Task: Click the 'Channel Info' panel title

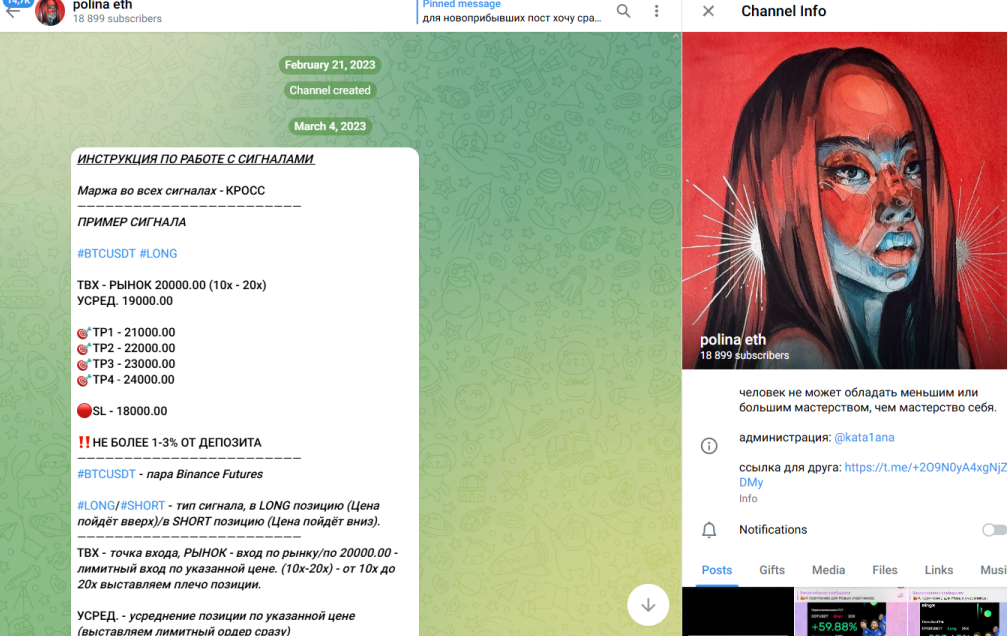Action: click(x=784, y=11)
